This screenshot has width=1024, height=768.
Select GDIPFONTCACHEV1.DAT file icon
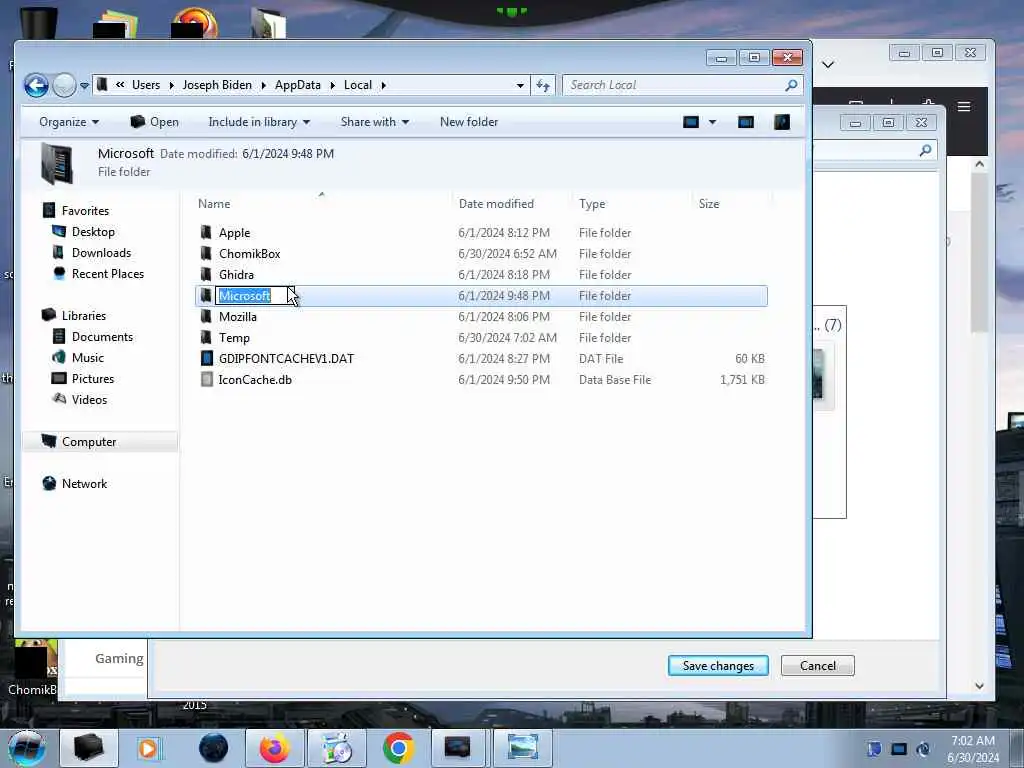coord(206,359)
